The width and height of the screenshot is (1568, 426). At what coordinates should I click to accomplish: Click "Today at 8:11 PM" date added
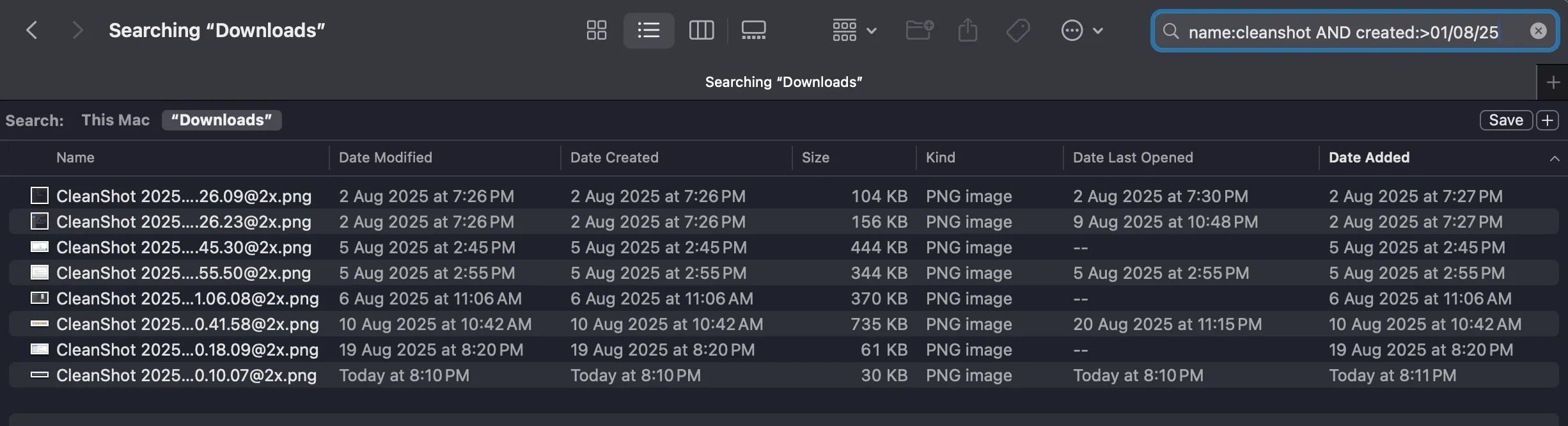pyautogui.click(x=1392, y=375)
